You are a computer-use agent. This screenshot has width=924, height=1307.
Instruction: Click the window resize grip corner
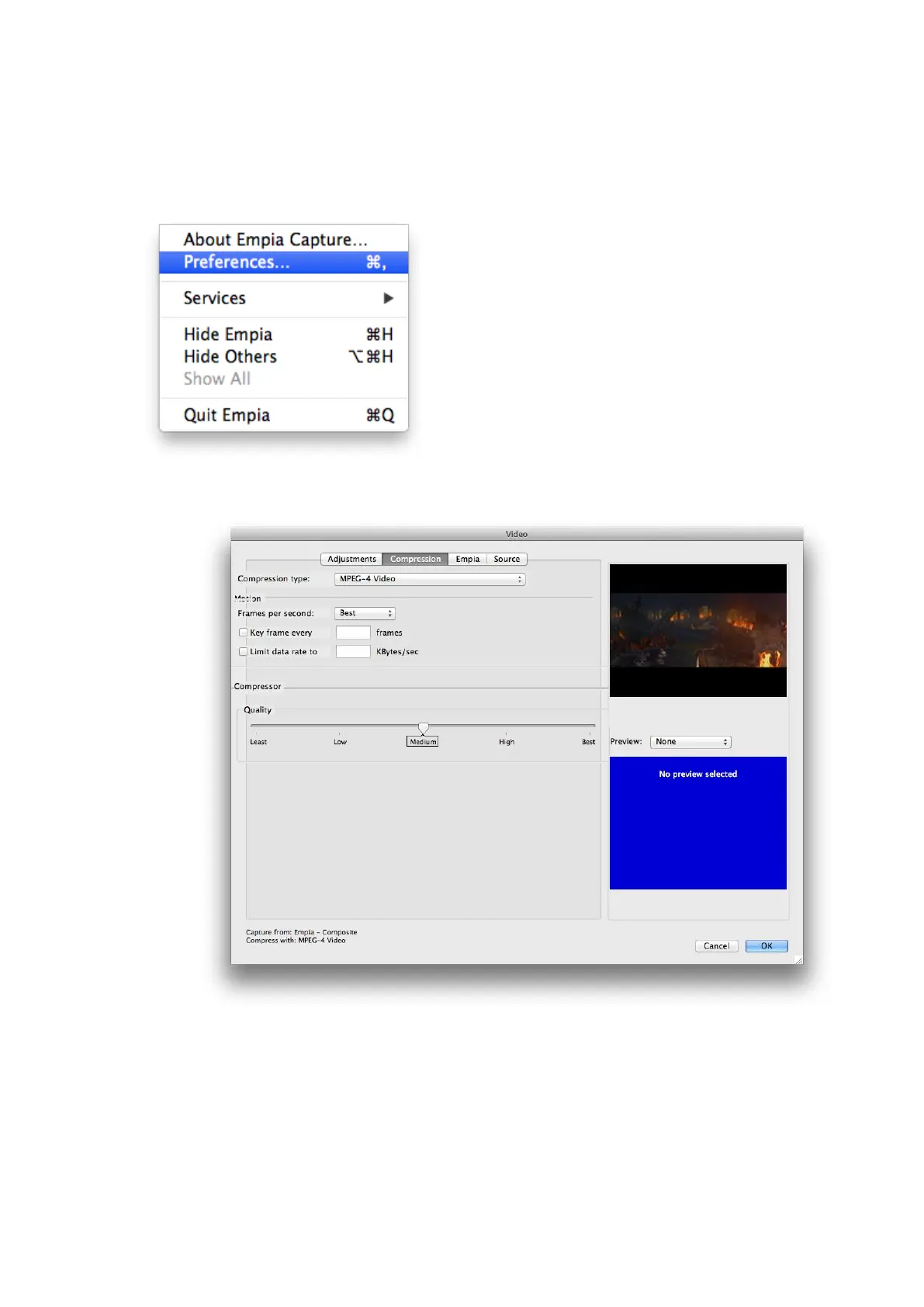798,959
